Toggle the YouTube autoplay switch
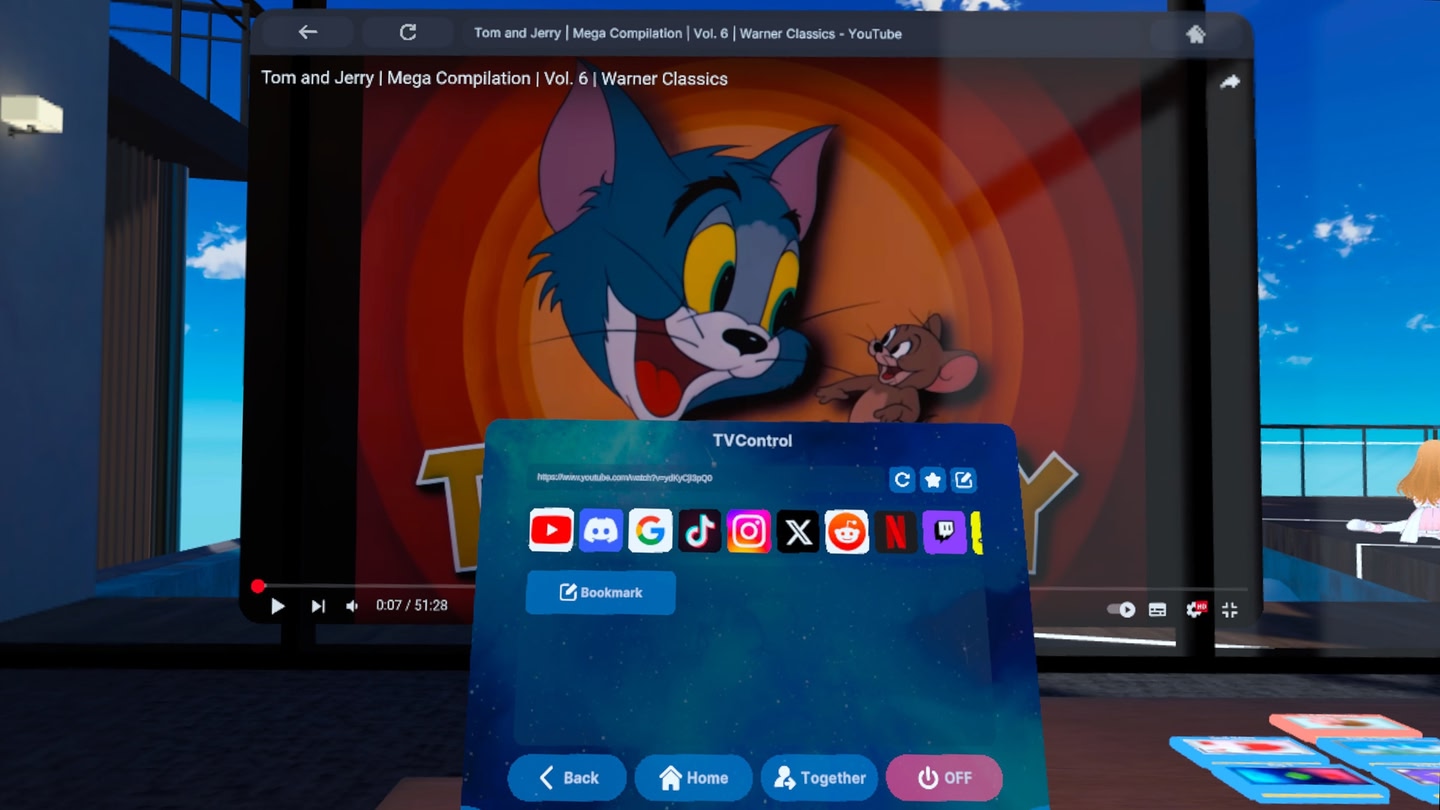The image size is (1440, 810). click(1120, 609)
